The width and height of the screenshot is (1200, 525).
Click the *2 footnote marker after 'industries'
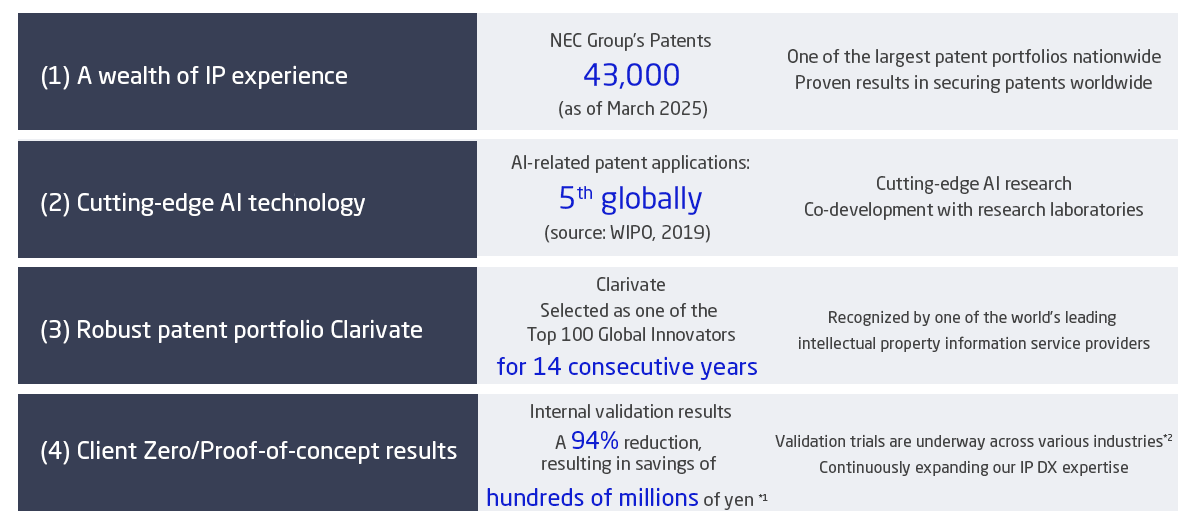pyautogui.click(x=1167, y=437)
